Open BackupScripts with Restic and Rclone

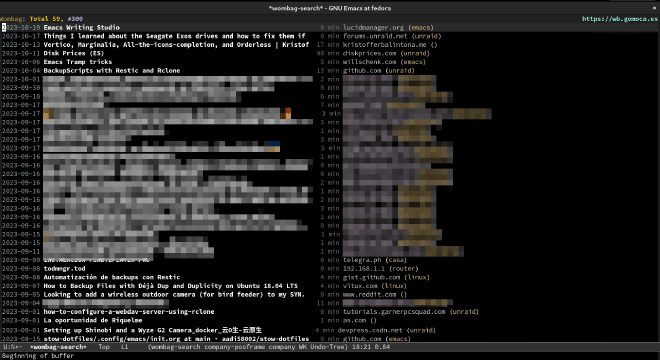pos(112,71)
